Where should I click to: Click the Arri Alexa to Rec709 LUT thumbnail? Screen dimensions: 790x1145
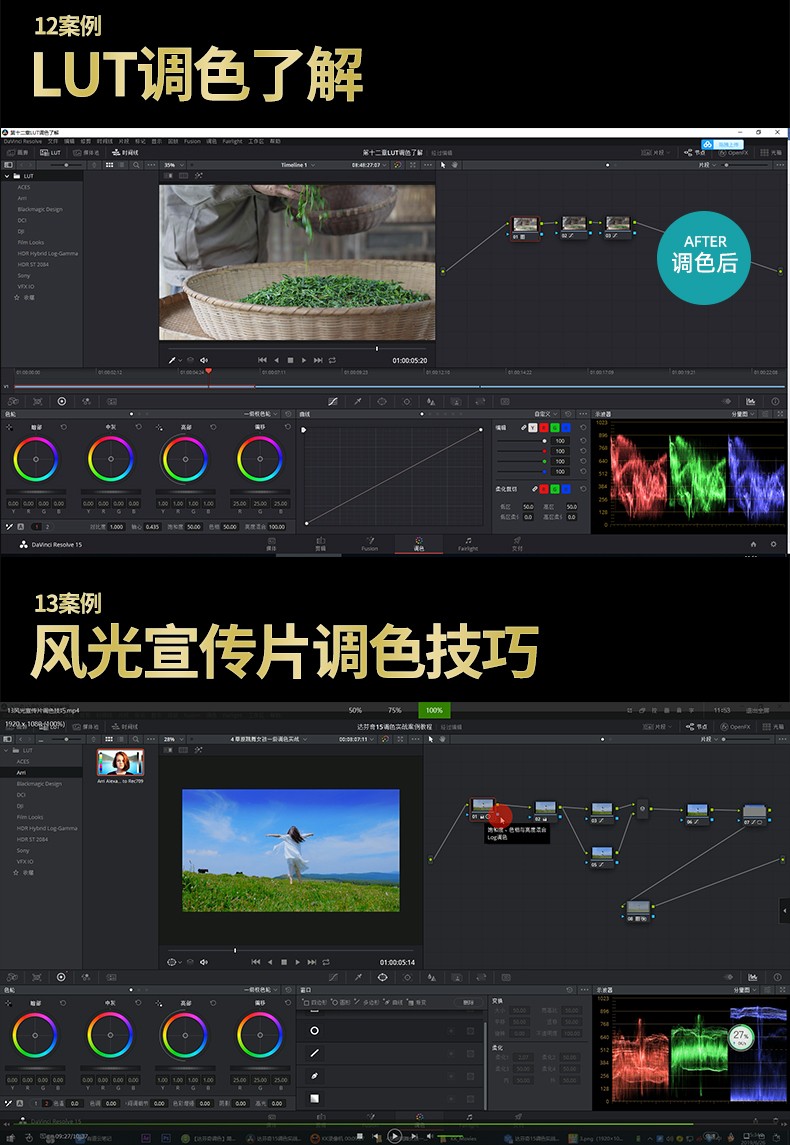pyautogui.click(x=120, y=762)
